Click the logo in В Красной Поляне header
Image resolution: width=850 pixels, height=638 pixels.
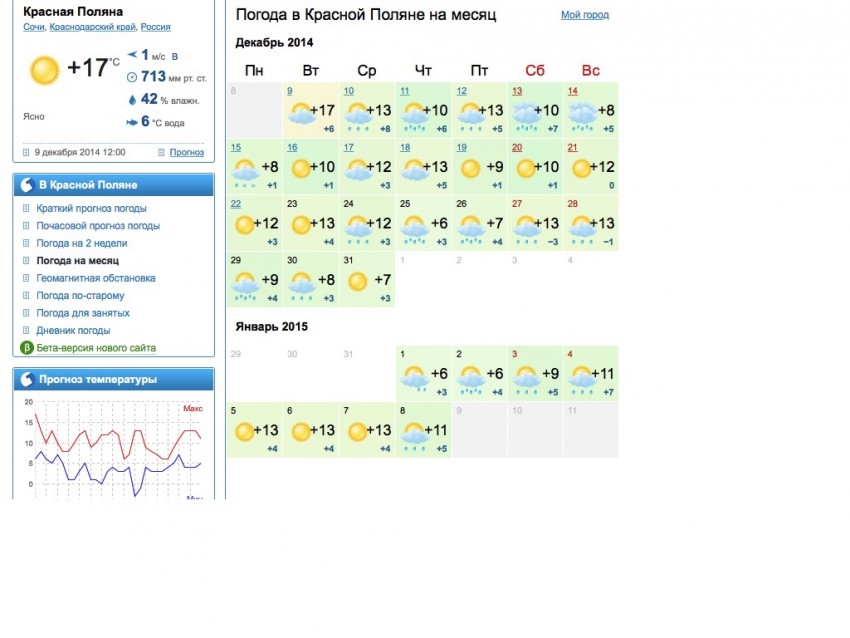27,185
